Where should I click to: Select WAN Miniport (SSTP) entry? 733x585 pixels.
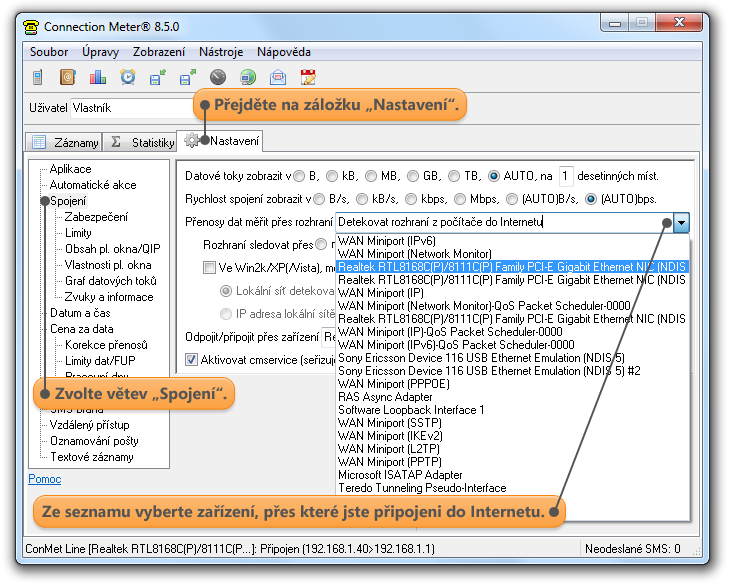pos(513,423)
